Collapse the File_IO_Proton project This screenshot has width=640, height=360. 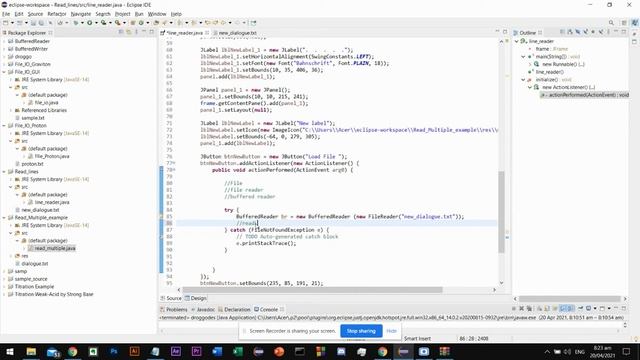pyautogui.click(x=4, y=126)
